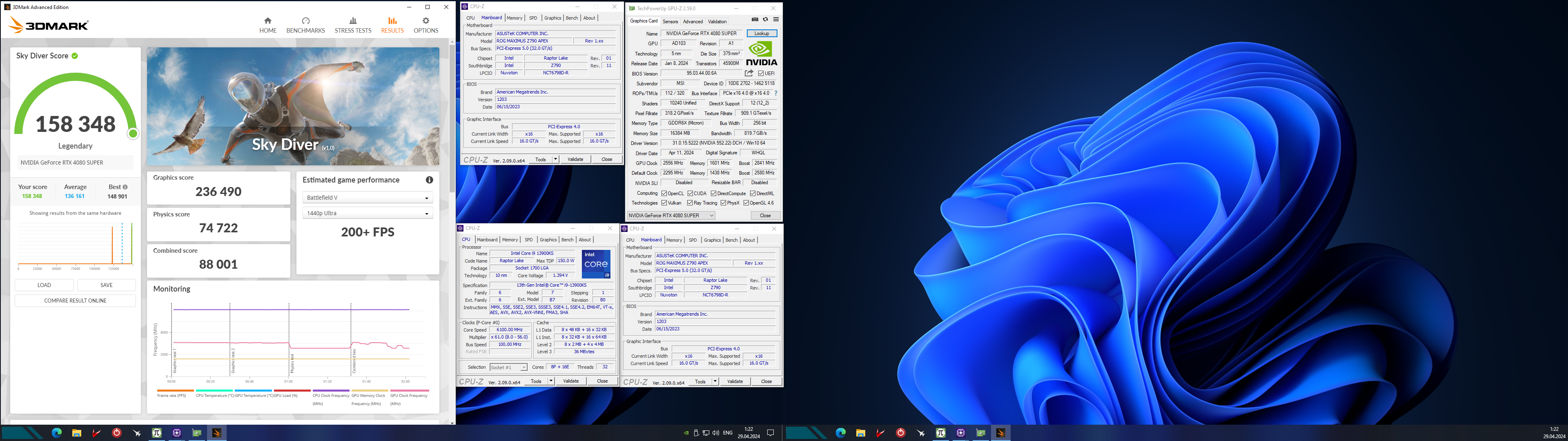Screen dimensions: 1568x441
Task: Open the network tray icon
Action: (706, 433)
